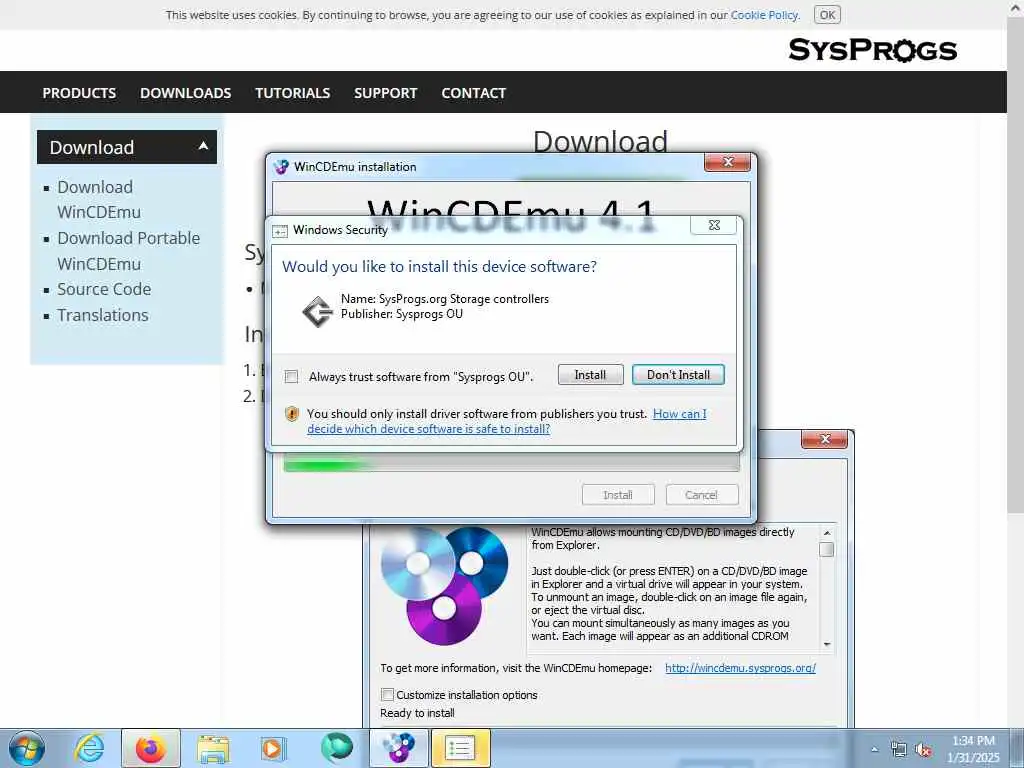Open the wincdemu.sysprogs.org homepage link
The height and width of the screenshot is (768, 1024).
pyautogui.click(x=740, y=668)
